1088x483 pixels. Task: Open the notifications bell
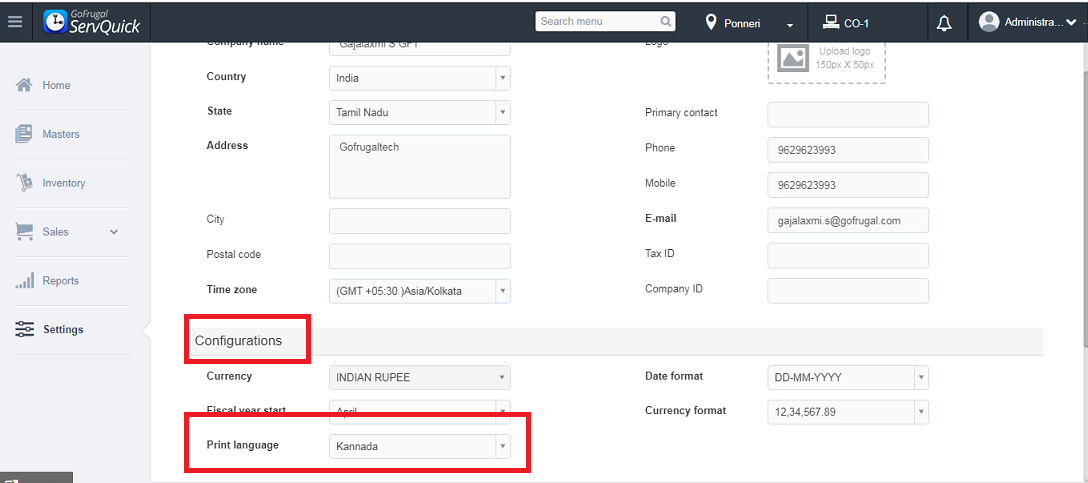[944, 23]
